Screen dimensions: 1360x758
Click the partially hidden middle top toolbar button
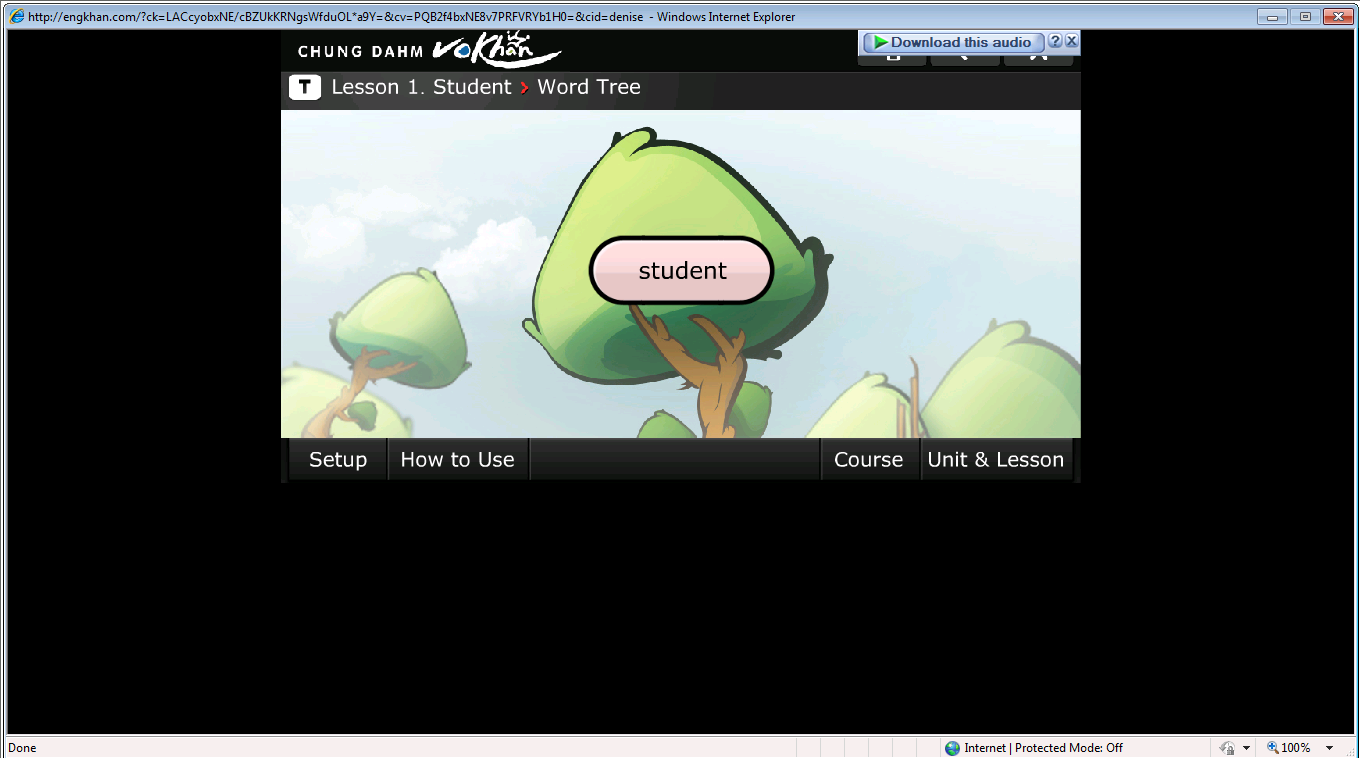click(965, 60)
